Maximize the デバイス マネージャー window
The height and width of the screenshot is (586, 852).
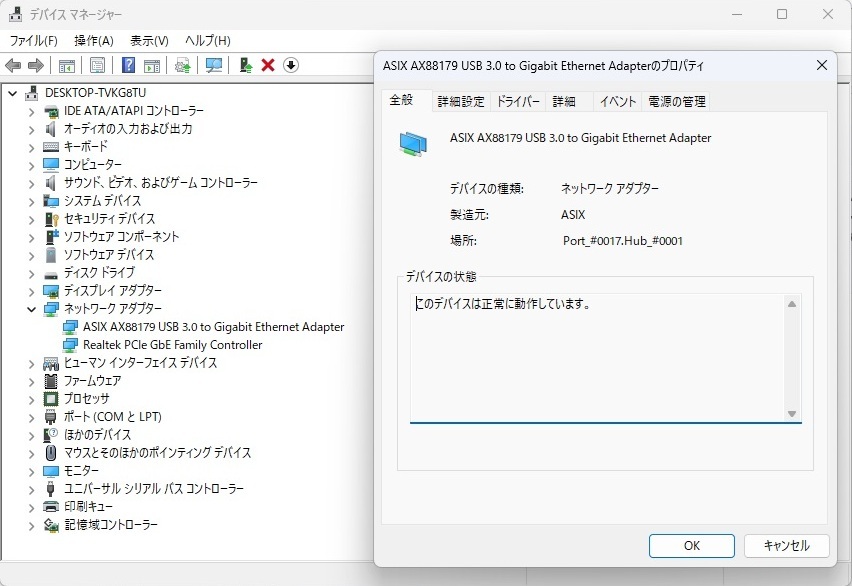tap(782, 15)
